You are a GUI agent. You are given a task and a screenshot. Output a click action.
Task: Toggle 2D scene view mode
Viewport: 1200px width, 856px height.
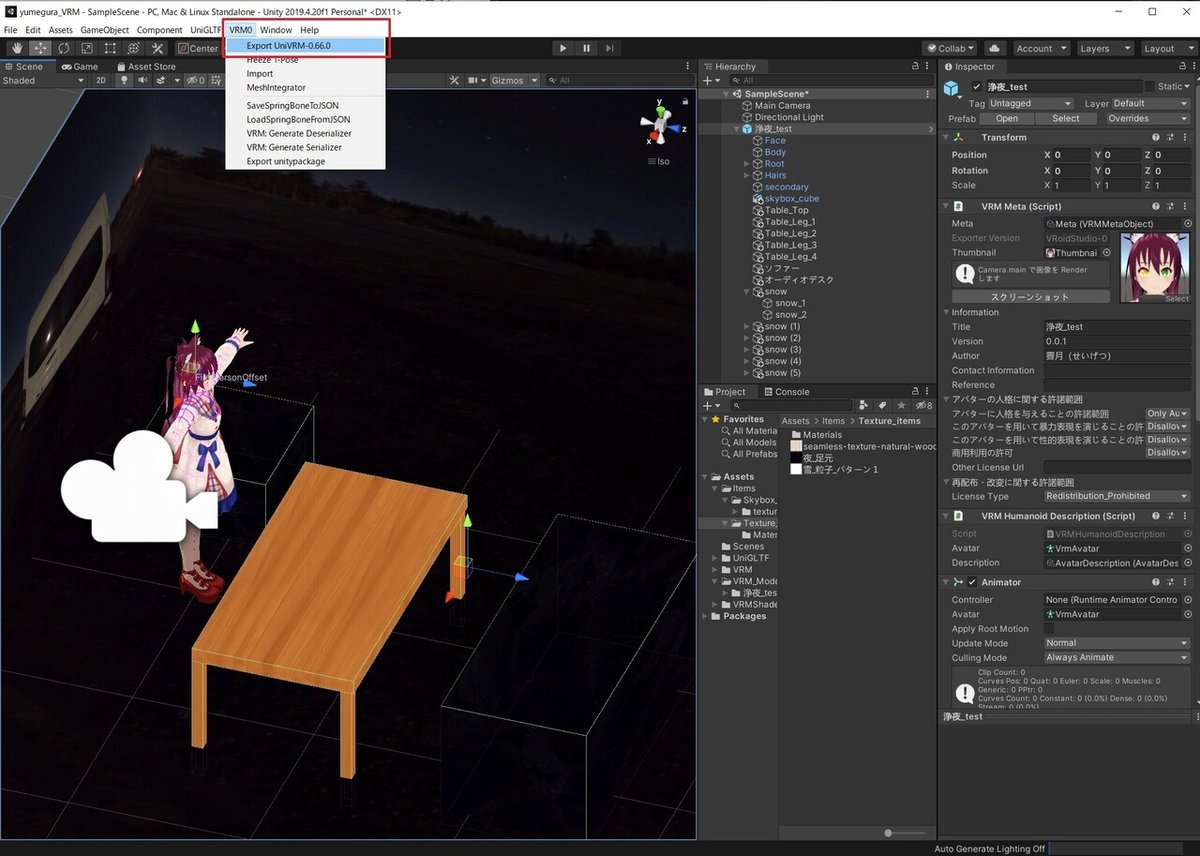[x=100, y=80]
